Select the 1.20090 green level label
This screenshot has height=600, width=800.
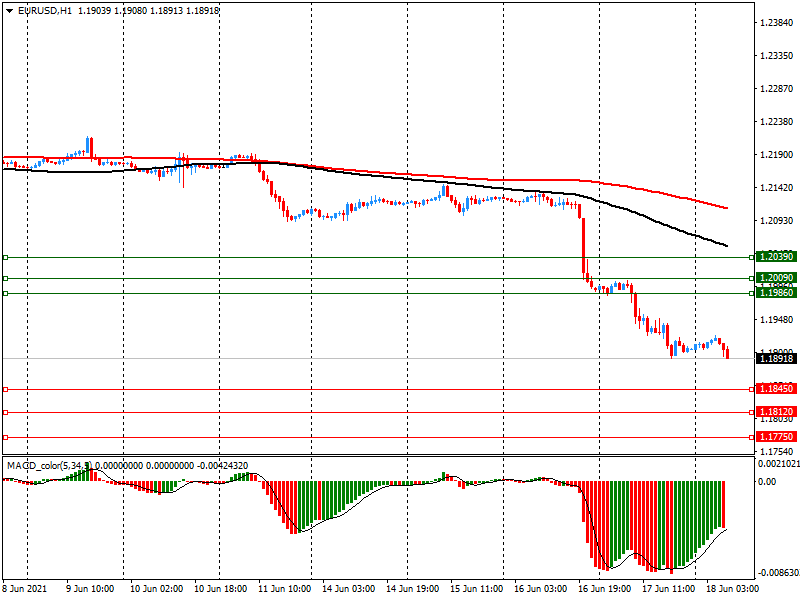tap(776, 278)
